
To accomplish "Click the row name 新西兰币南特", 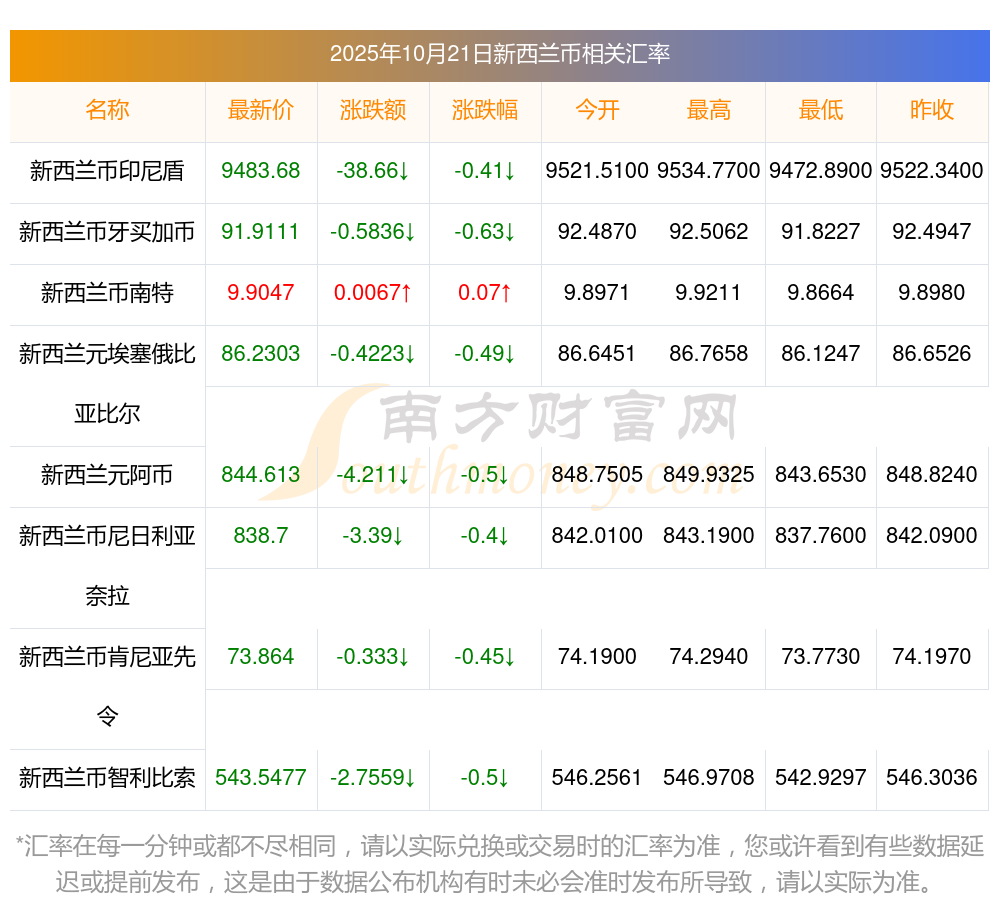I will point(107,293).
